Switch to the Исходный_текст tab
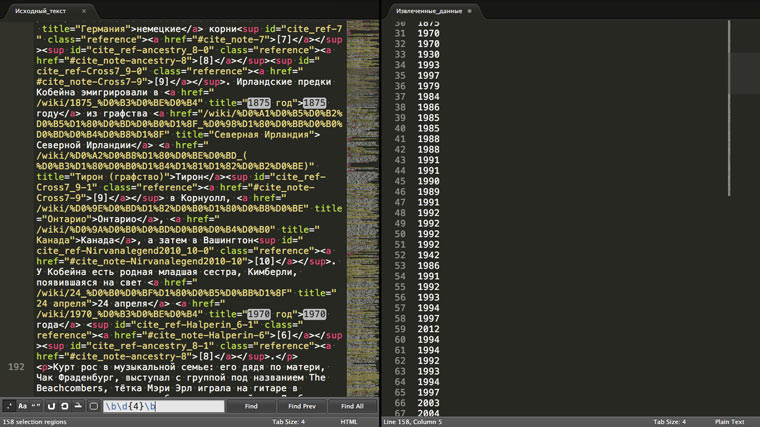Image resolution: width=760 pixels, height=427 pixels. [40, 10]
